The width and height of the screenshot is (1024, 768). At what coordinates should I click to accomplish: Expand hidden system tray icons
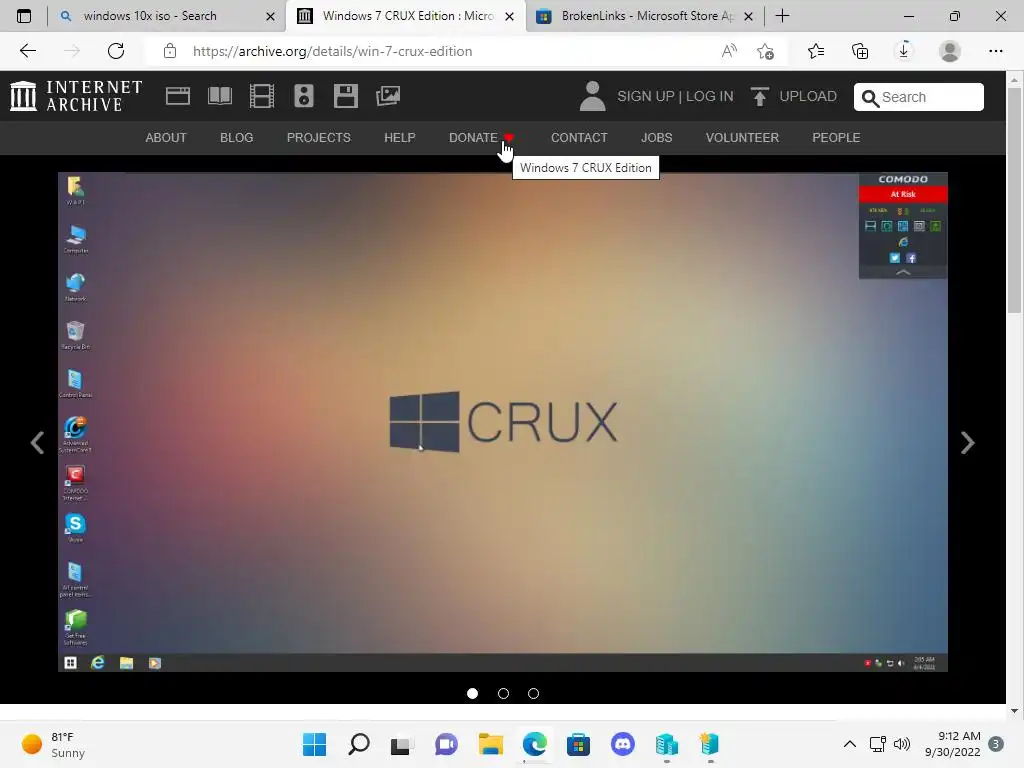pyautogui.click(x=850, y=744)
